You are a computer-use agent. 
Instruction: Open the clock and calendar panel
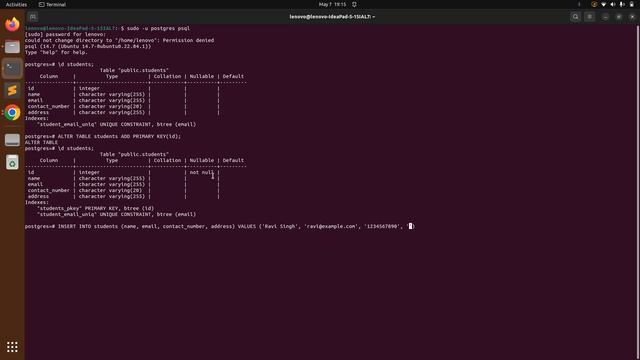click(x=332, y=4)
